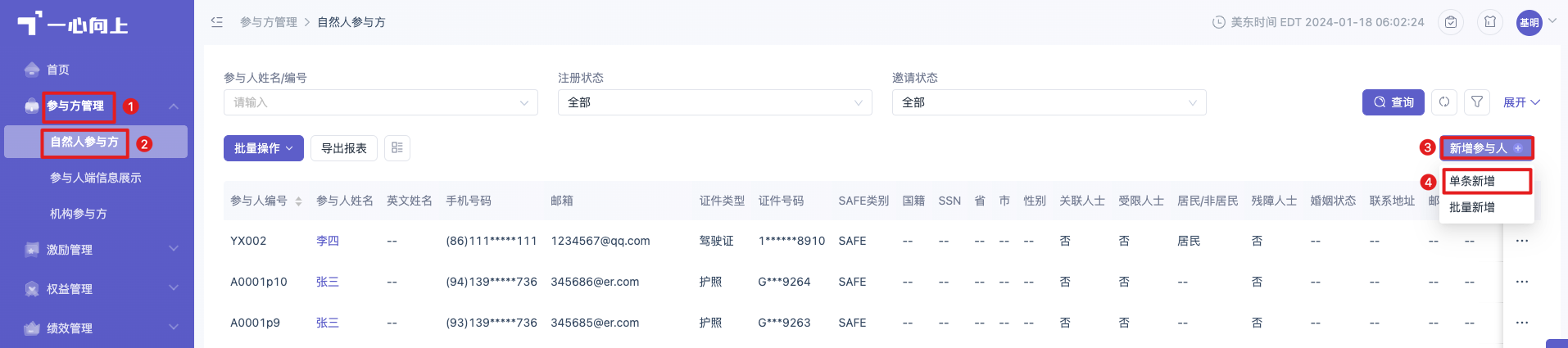Open the user avatar 基明

click(x=1529, y=23)
